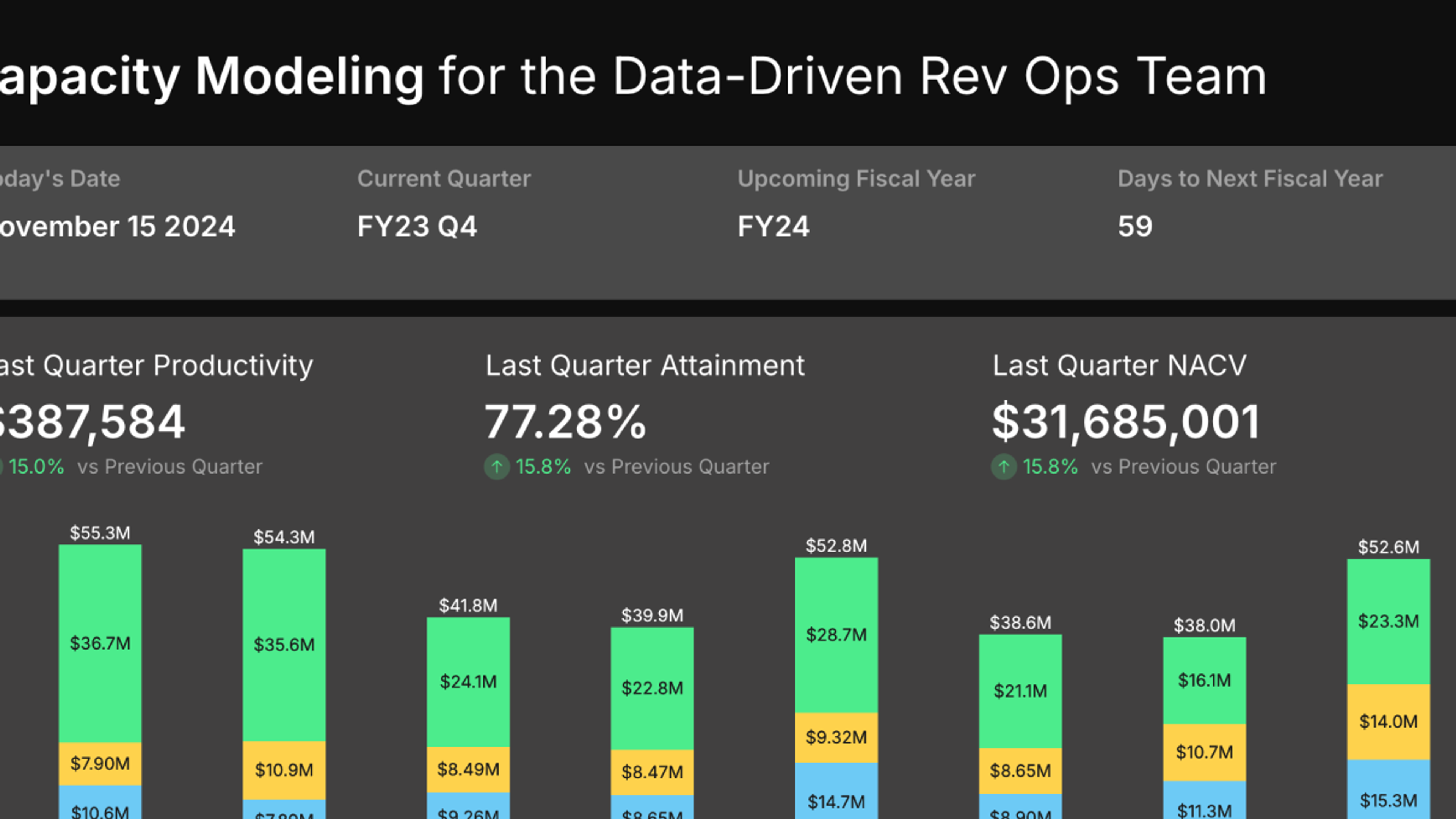Click the green $16.1M bar segment
The width and height of the screenshot is (1456, 819).
pyautogui.click(x=1205, y=681)
